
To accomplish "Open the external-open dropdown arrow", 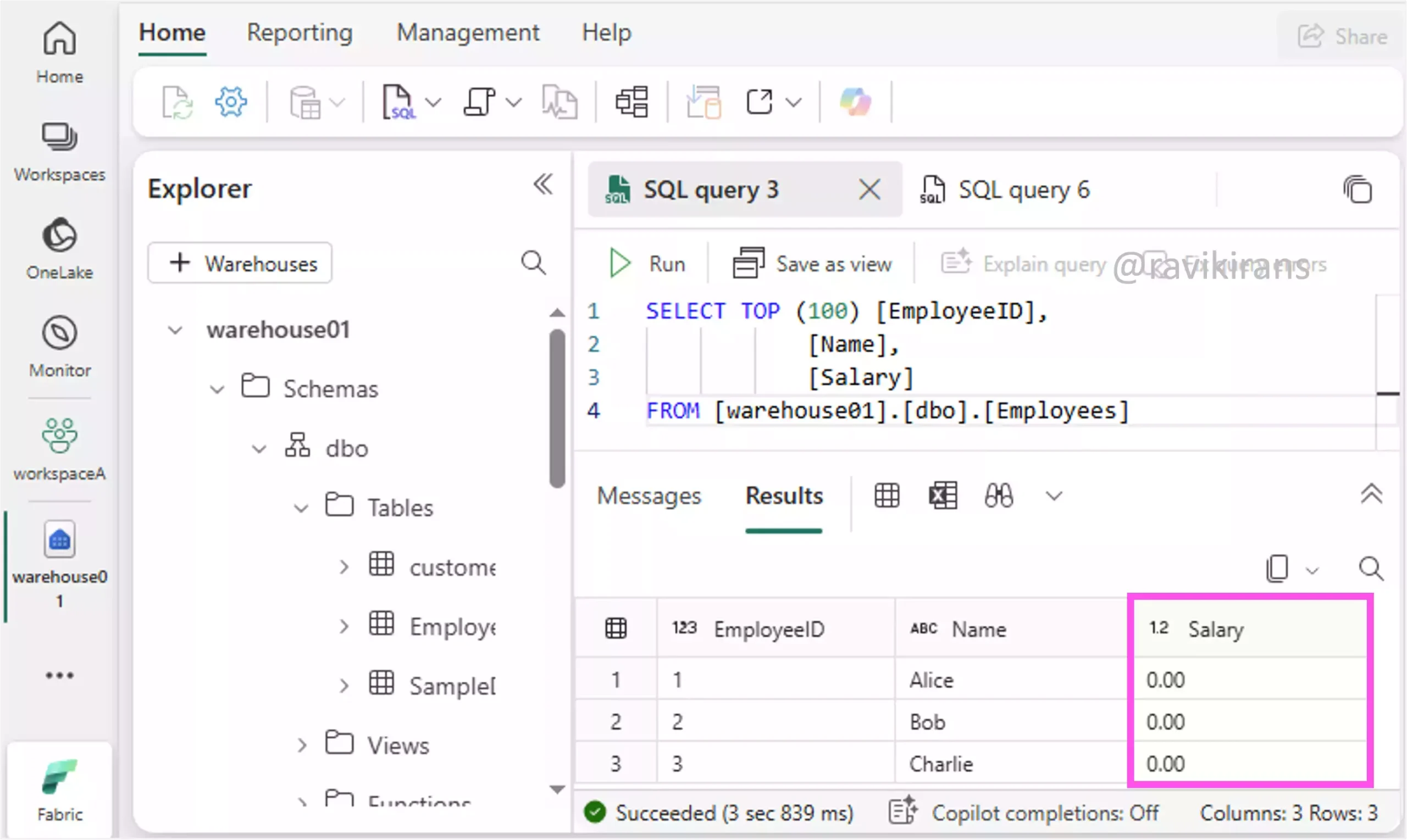I will point(794,103).
